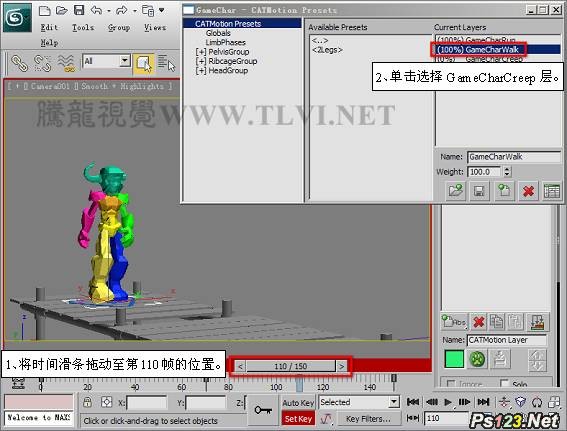Click the New Scene file icon
Viewport: 567px width, 431px height.
click(44, 10)
